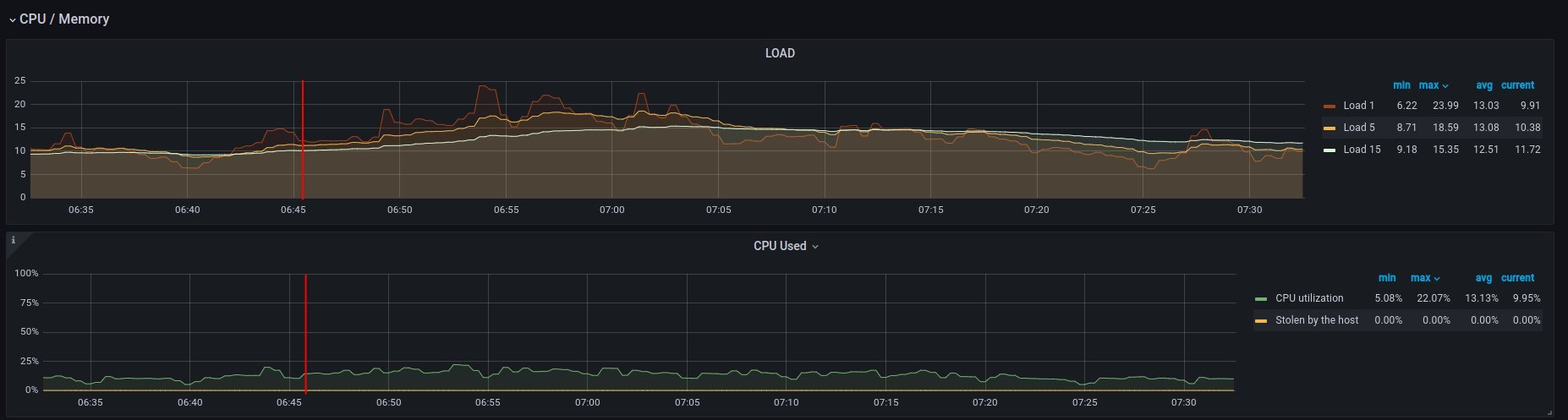
Task: Collapse the CPU / Memory row chevron
Action: (x=13, y=19)
